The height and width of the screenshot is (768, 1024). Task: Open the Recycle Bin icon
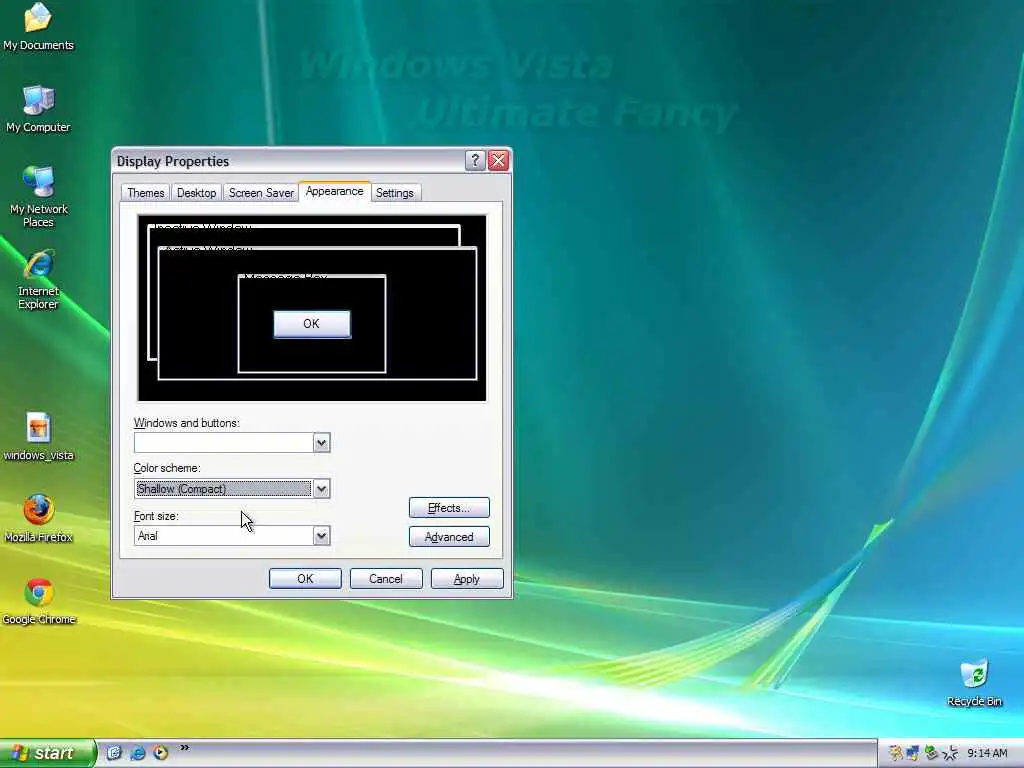coord(974,683)
